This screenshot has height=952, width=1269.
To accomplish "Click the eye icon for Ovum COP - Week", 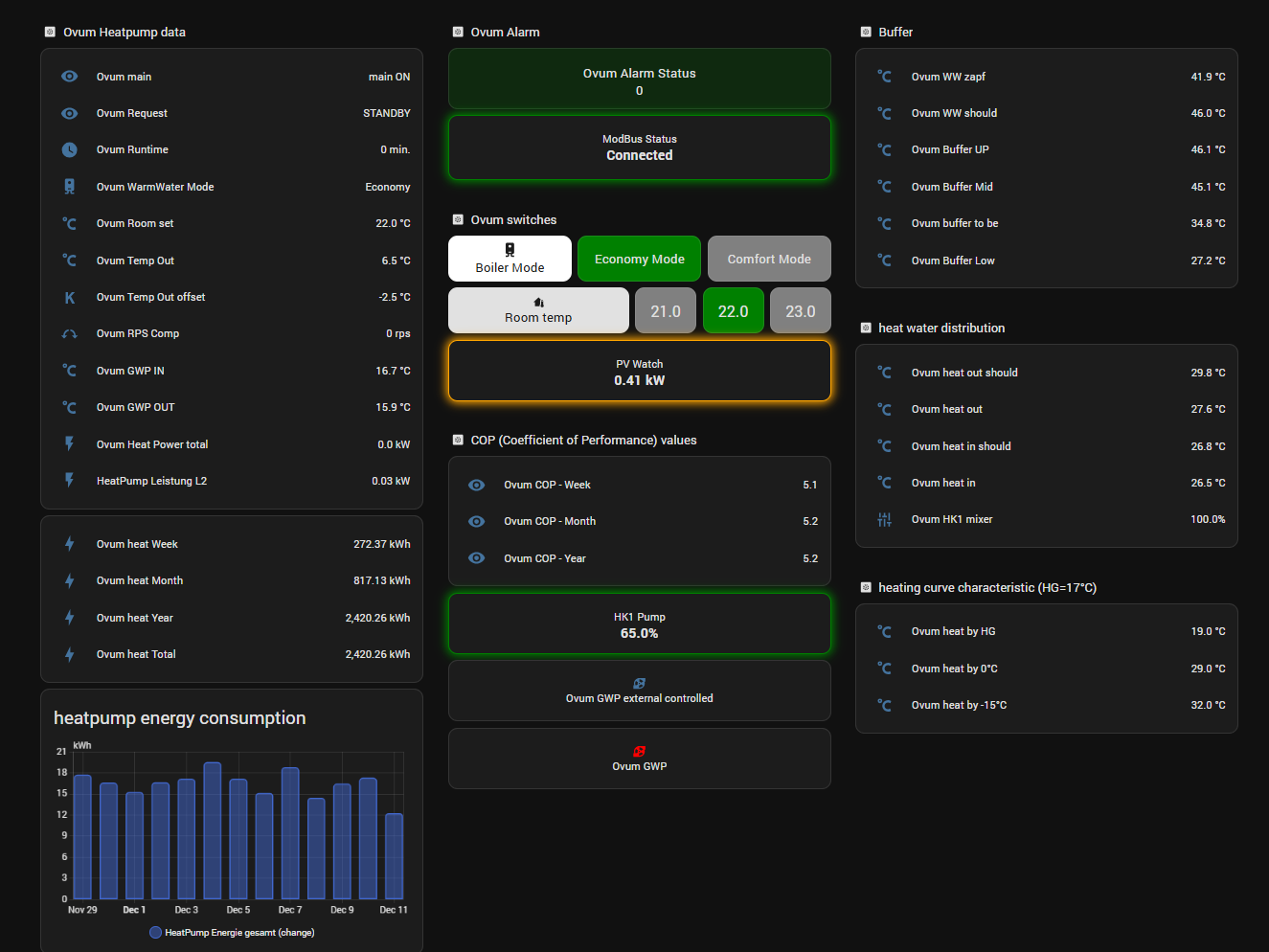I will [476, 485].
